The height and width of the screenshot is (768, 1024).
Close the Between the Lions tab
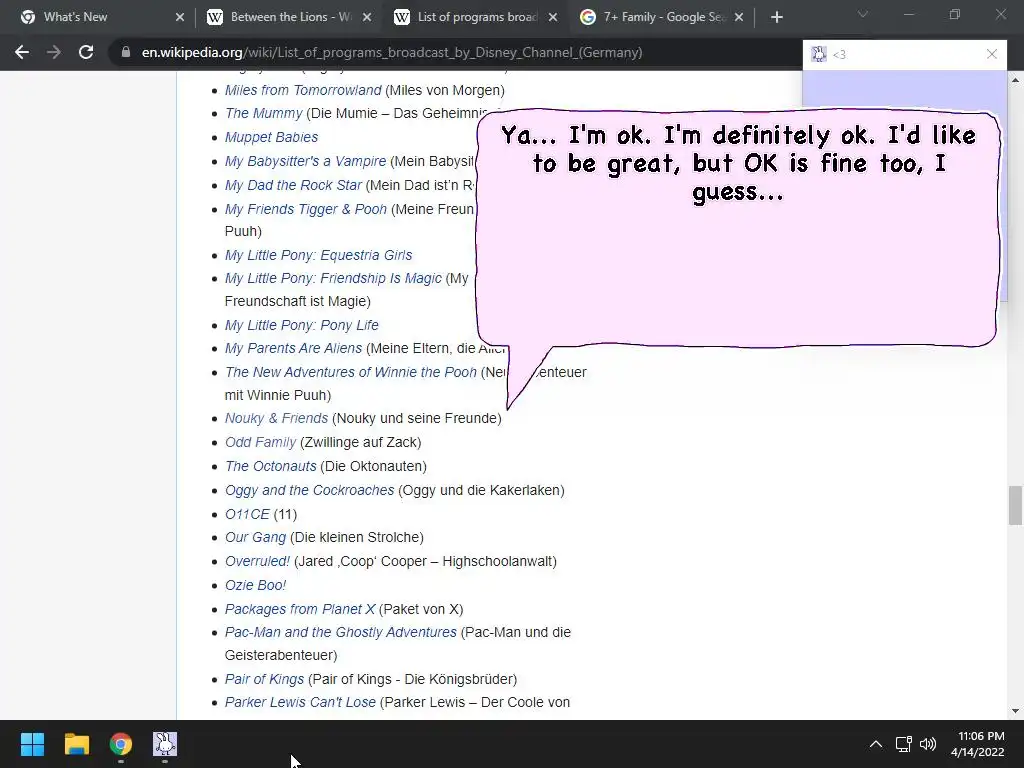click(367, 17)
